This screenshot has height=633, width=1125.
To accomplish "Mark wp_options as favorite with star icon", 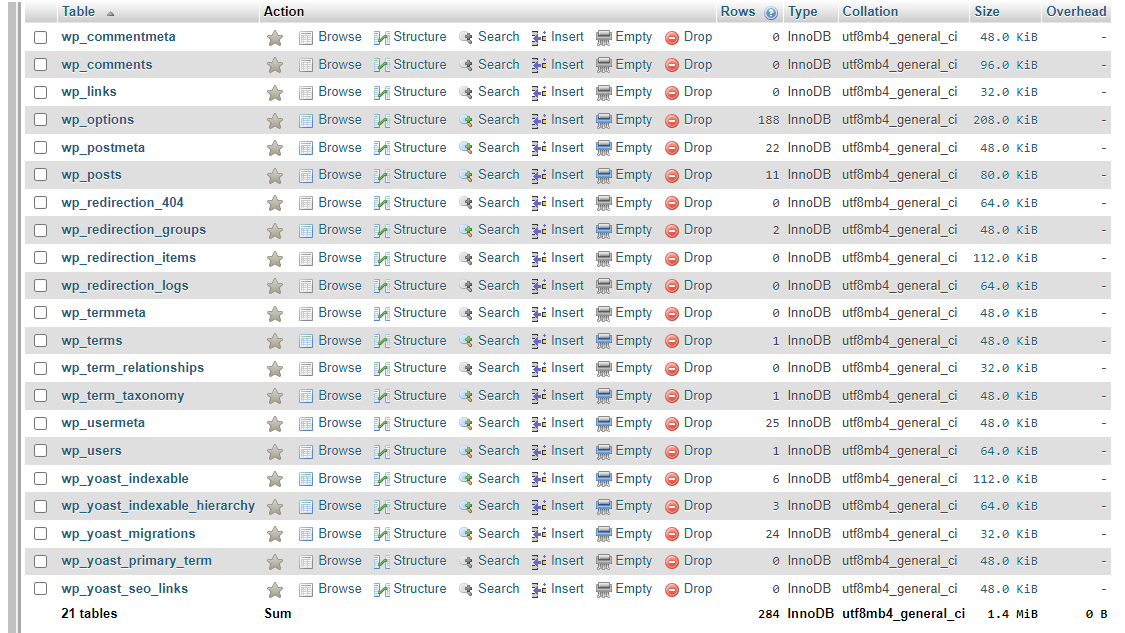I will (x=275, y=121).
